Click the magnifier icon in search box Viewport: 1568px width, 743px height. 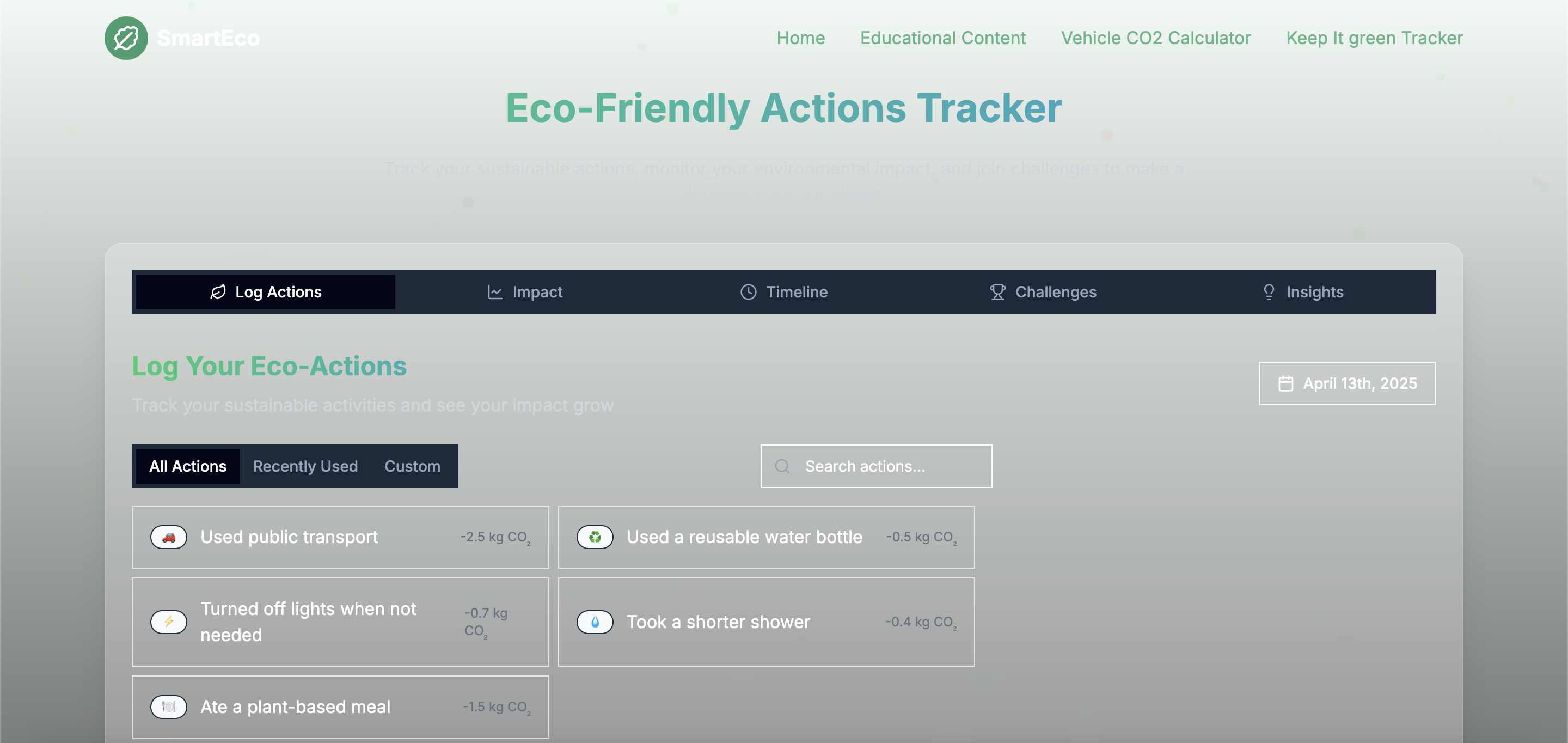[x=782, y=466]
